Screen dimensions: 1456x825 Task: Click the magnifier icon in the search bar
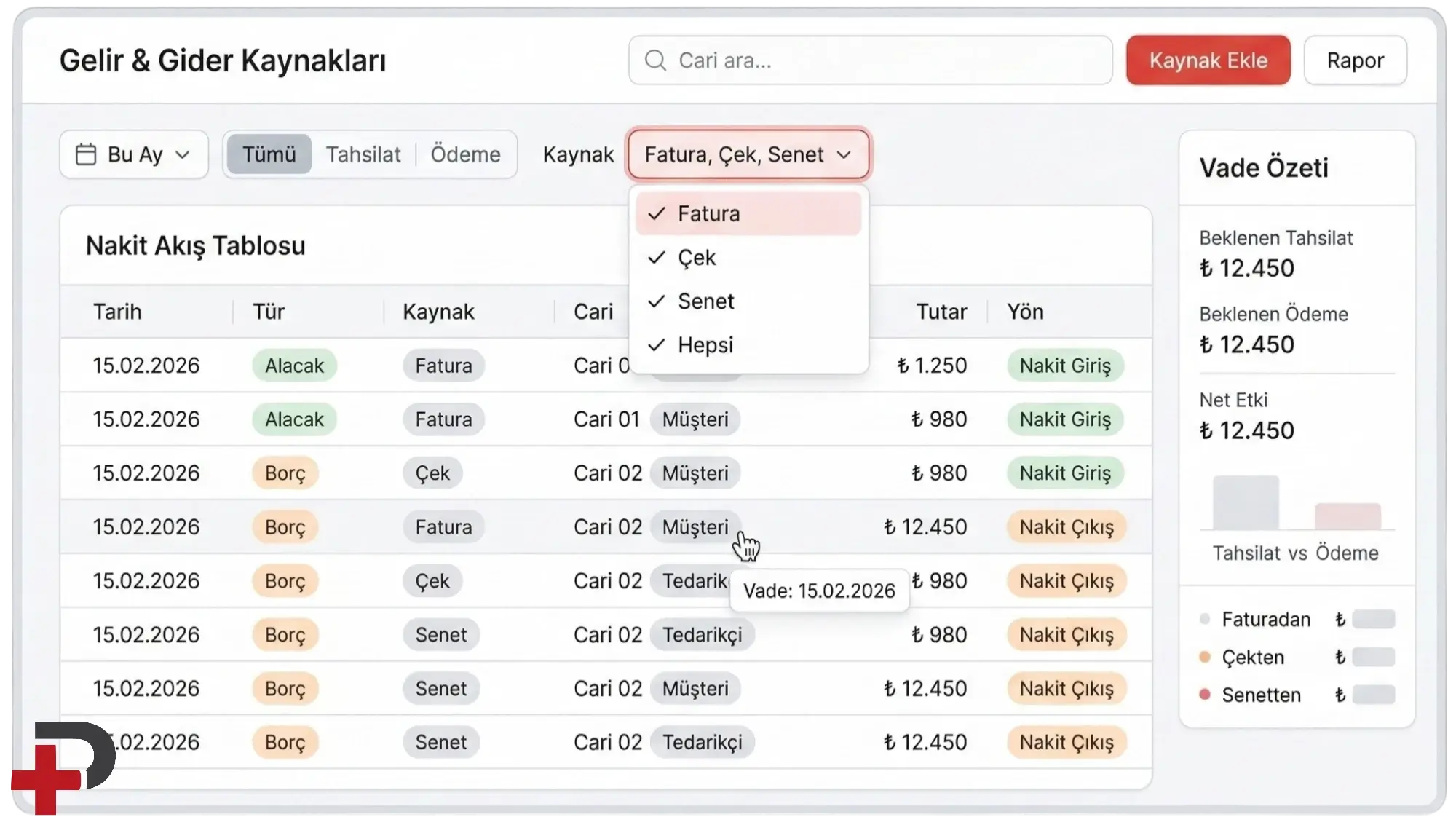[x=655, y=60]
